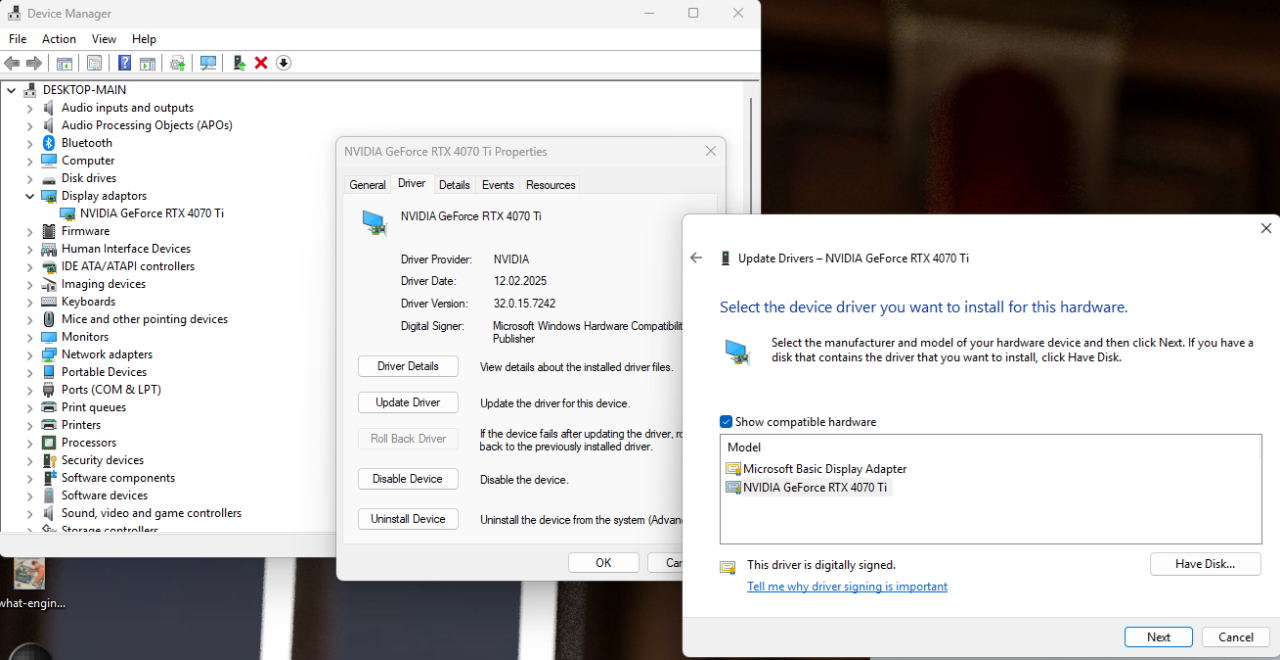Select Microsoft Basic Display Adapter model
Image resolution: width=1280 pixels, height=660 pixels.
[824, 469]
